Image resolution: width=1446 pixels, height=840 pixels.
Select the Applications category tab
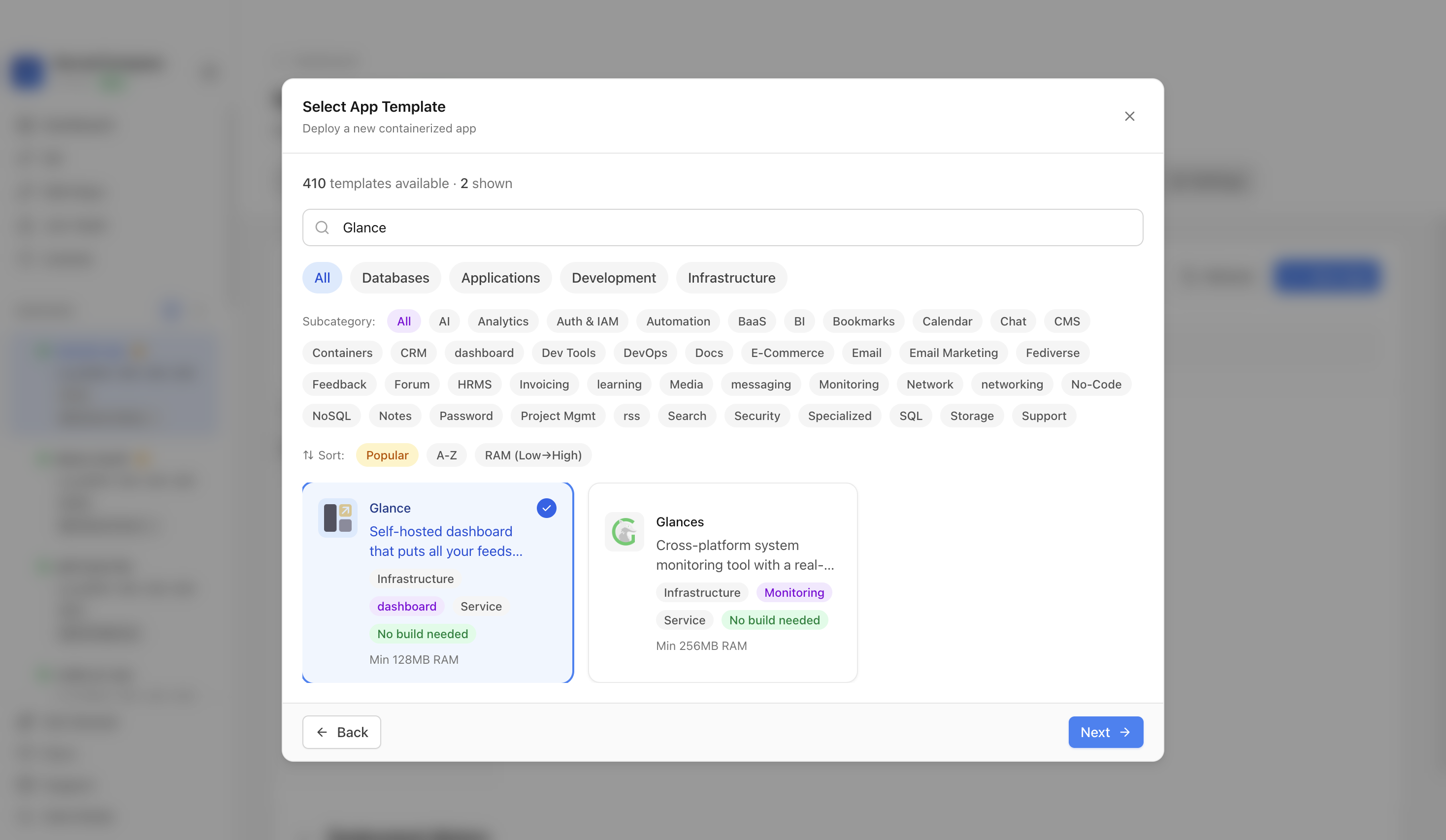pos(500,278)
